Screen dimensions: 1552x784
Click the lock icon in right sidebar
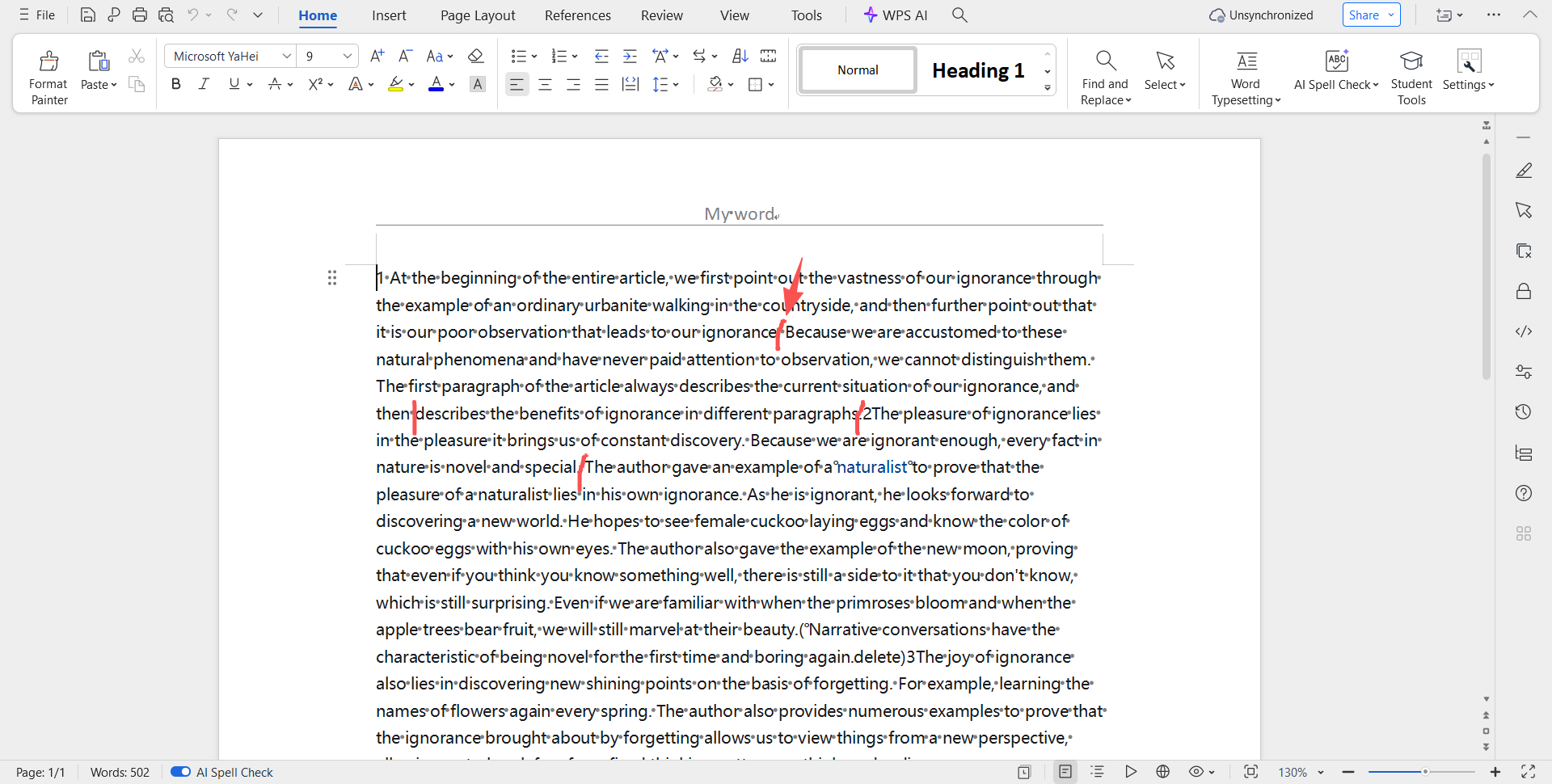(x=1524, y=291)
